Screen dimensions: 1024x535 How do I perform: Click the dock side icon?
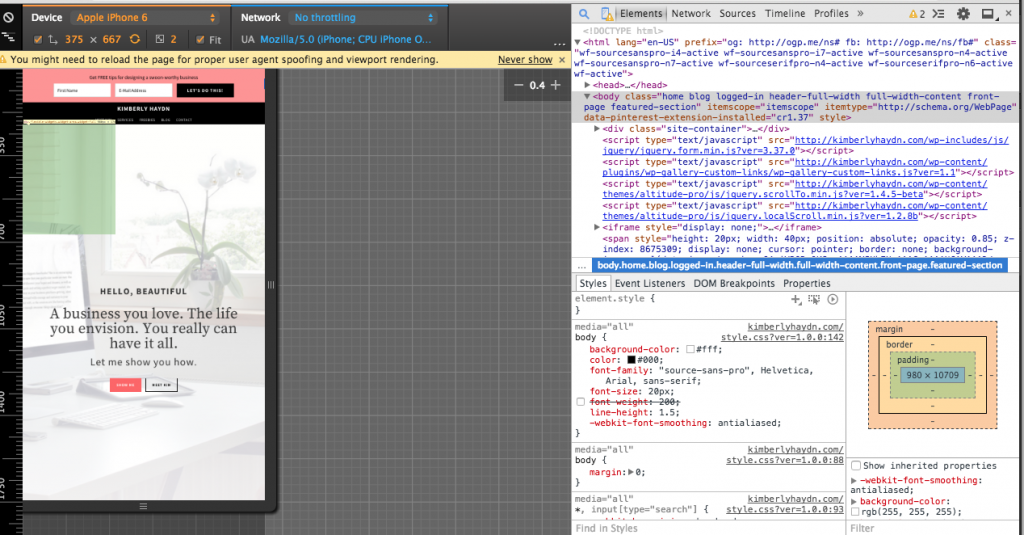[987, 14]
